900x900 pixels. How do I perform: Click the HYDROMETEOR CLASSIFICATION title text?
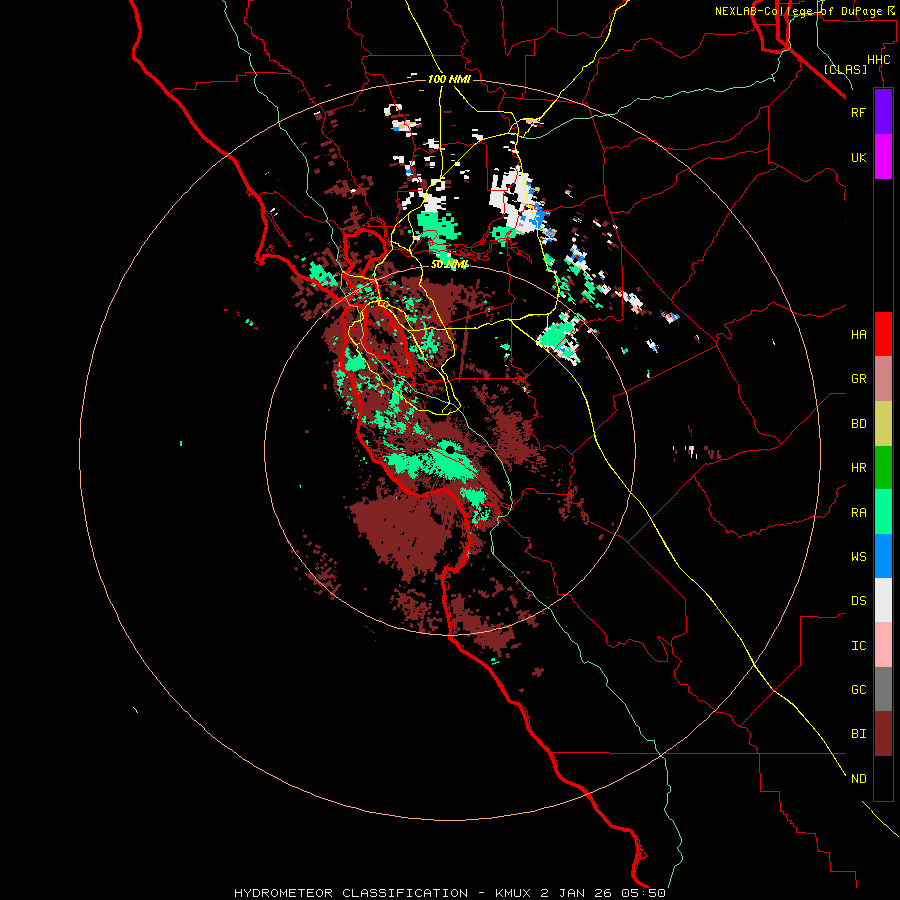351,893
